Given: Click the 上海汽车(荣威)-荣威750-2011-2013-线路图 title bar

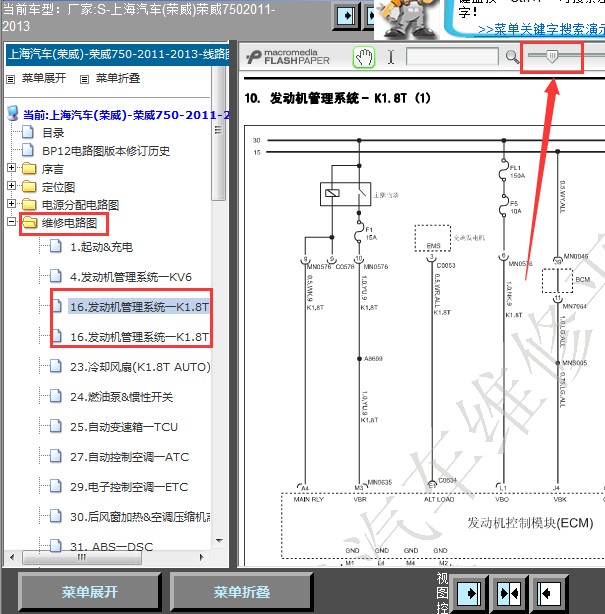Looking at the screenshot, I should [117, 54].
